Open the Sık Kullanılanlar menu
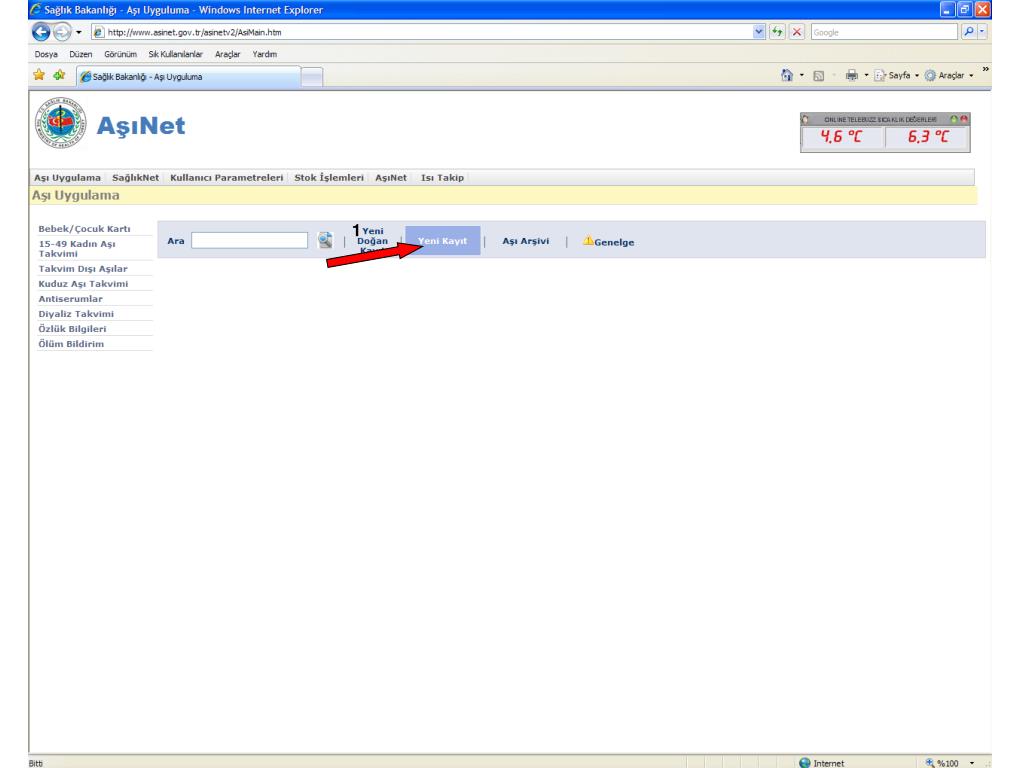Viewport: 1024px width, 768px height. point(175,54)
